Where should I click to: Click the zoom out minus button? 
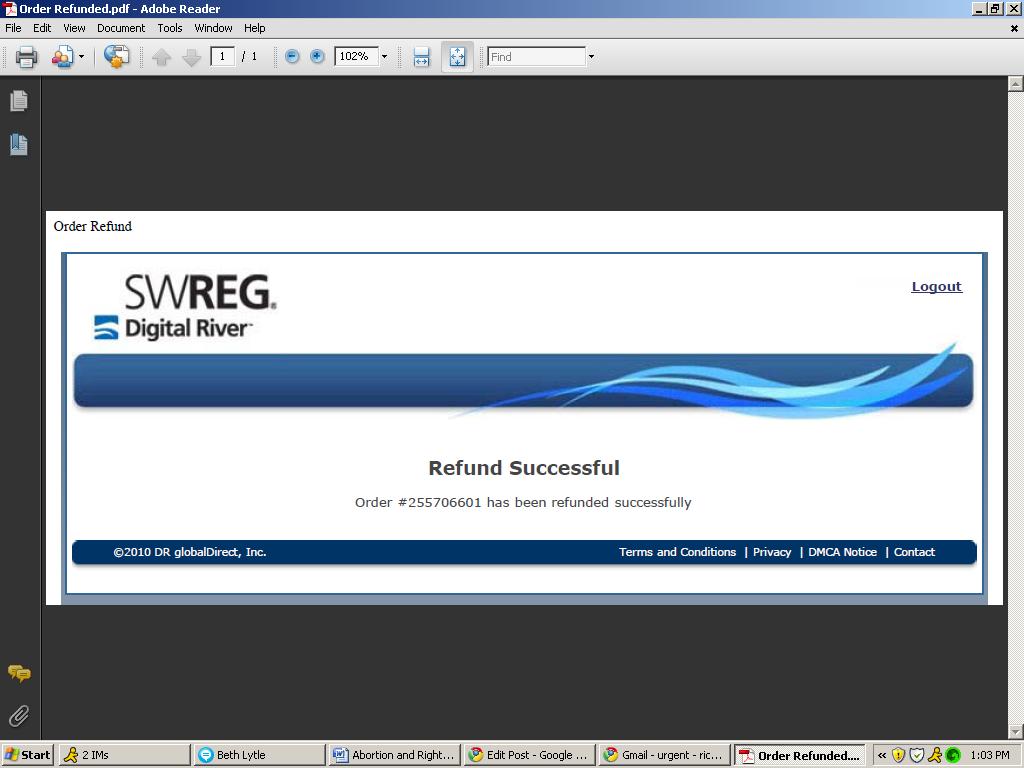click(292, 57)
